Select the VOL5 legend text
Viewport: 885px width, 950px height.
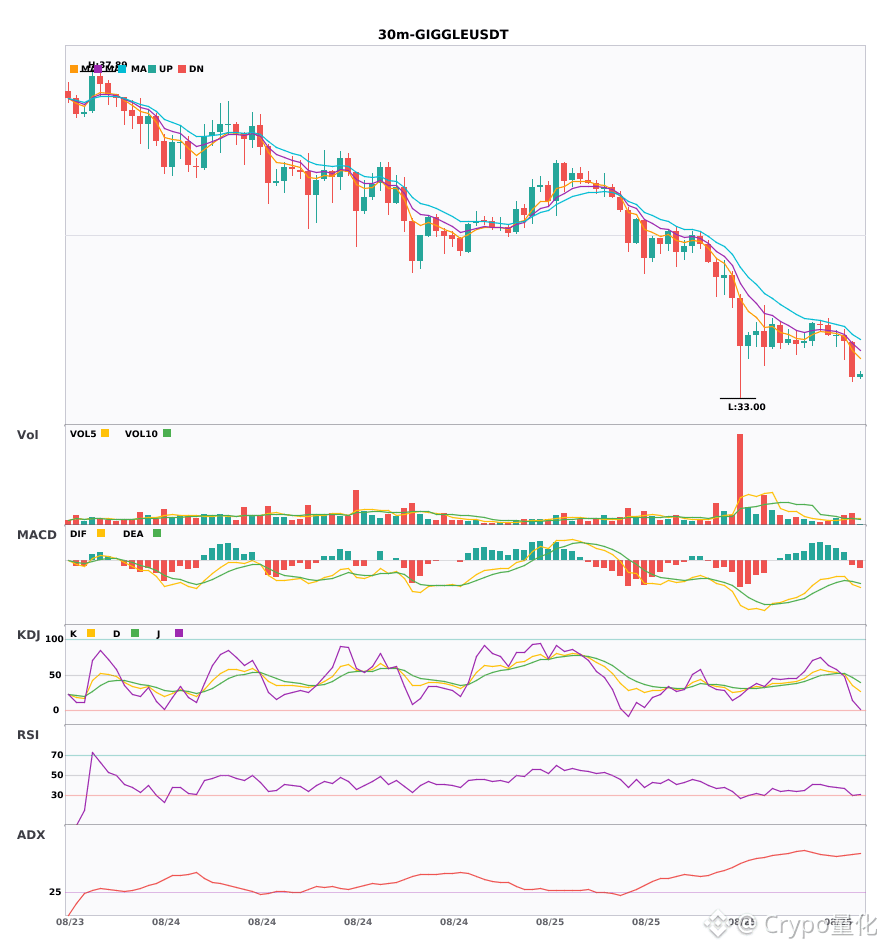83,434
